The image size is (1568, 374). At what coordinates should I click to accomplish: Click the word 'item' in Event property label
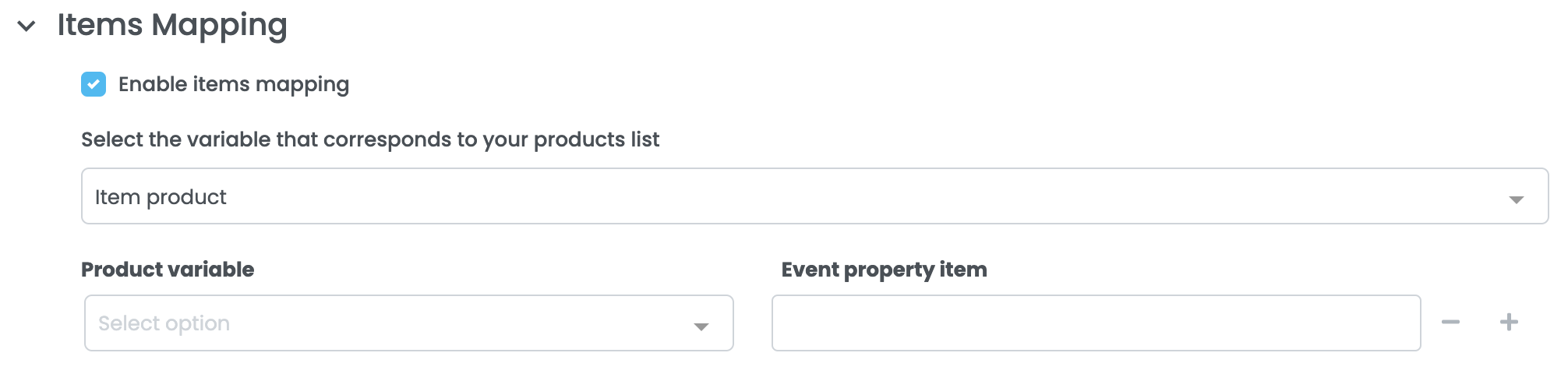pyautogui.click(x=963, y=270)
